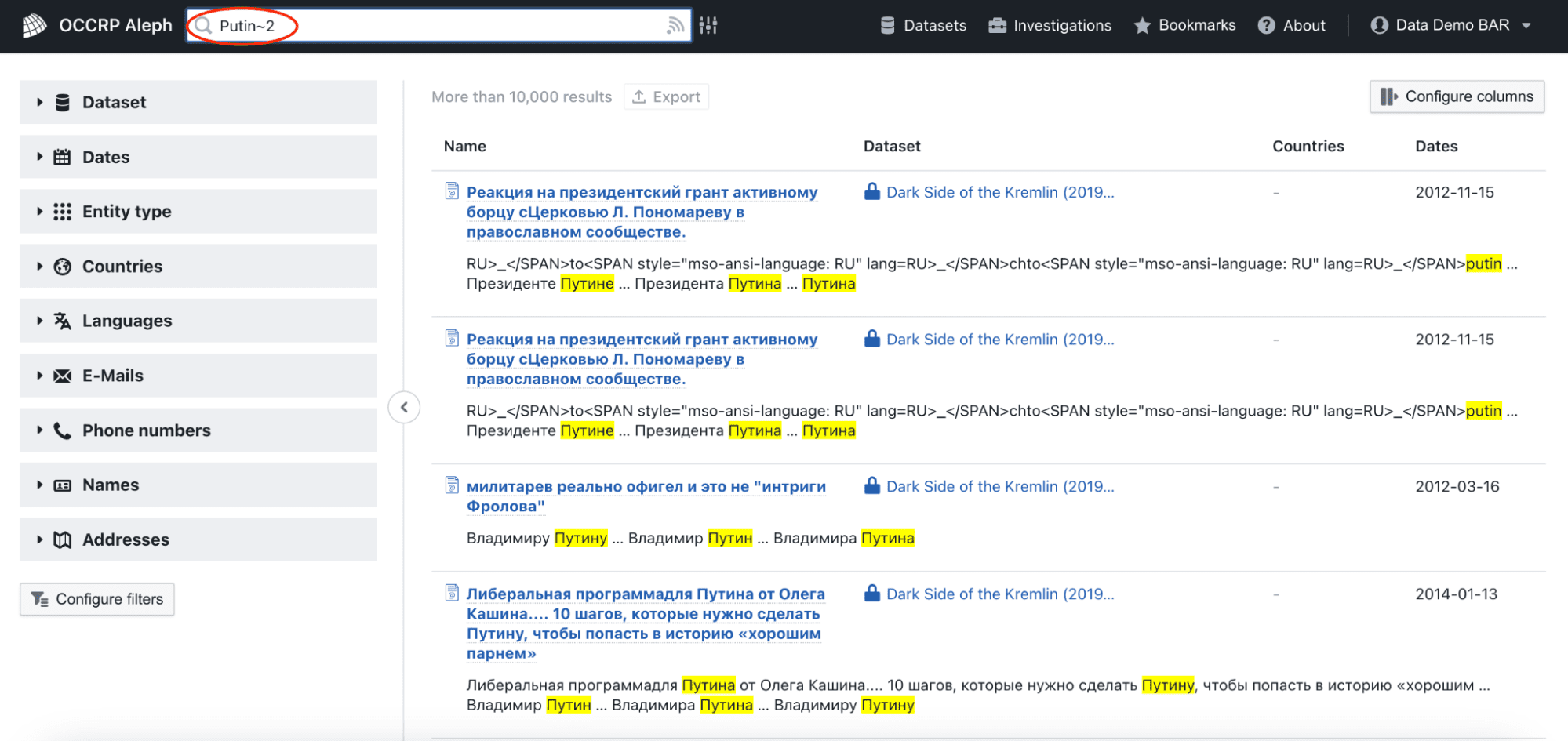
Task: Open the милитарев реально офигел result link
Action: tap(646, 496)
